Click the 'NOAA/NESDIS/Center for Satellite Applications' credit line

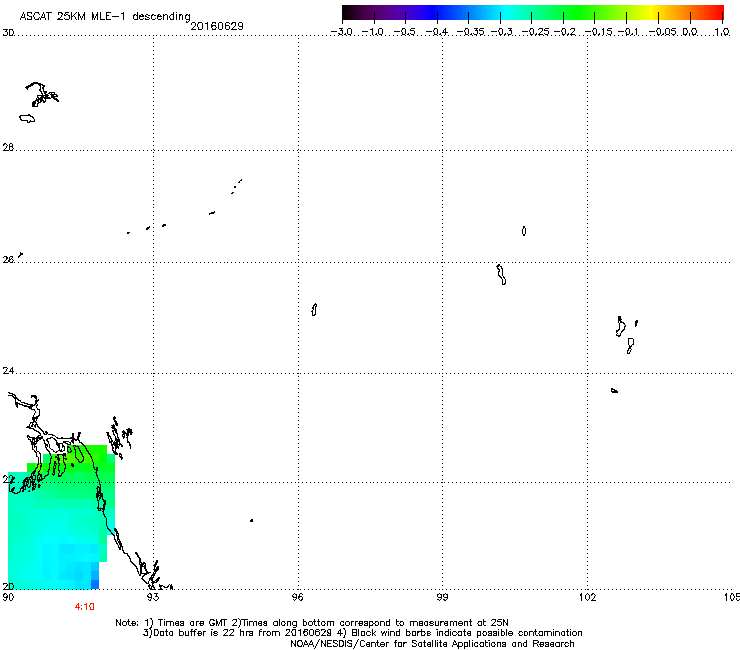click(432, 644)
